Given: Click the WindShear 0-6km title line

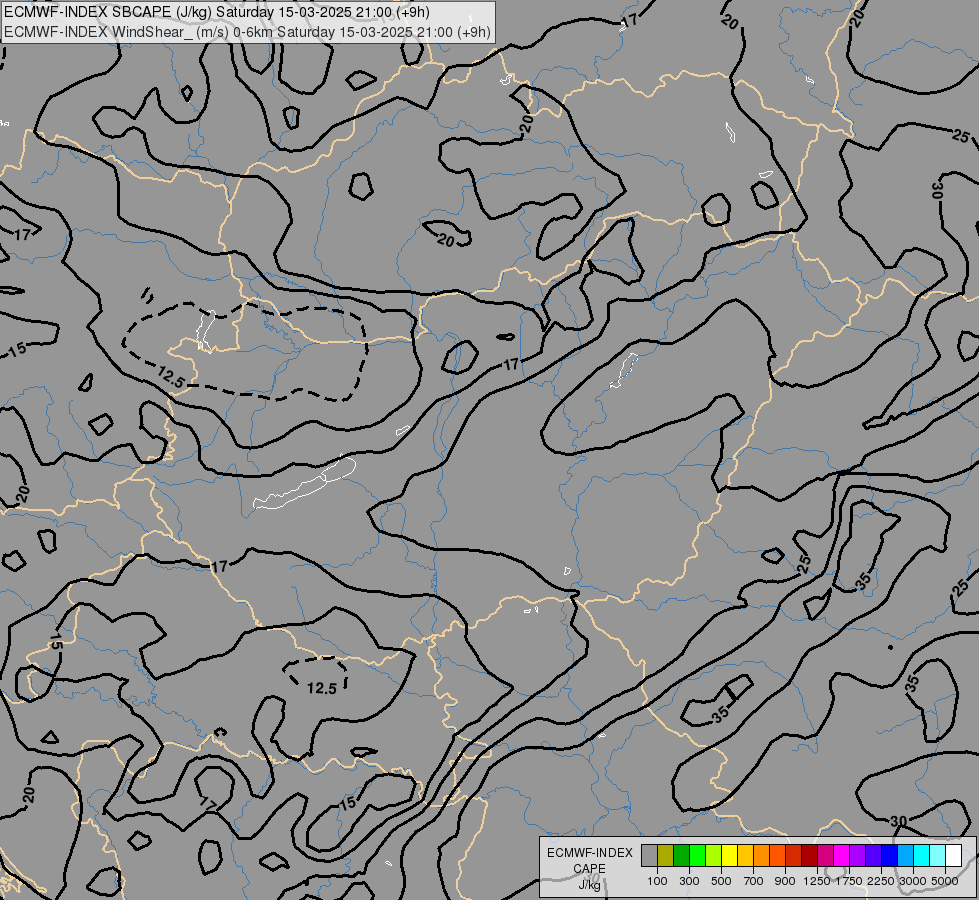Looking at the screenshot, I should tap(247, 32).
